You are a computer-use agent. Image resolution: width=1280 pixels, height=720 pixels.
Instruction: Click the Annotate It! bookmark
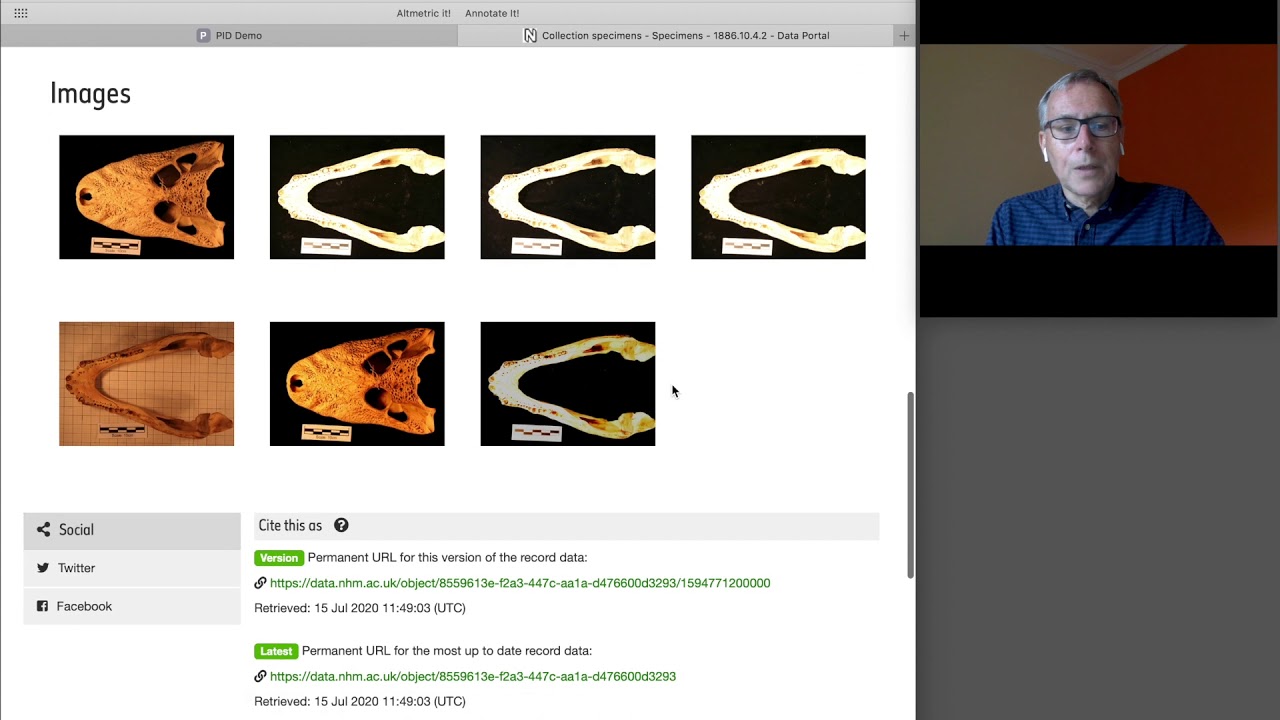[492, 13]
